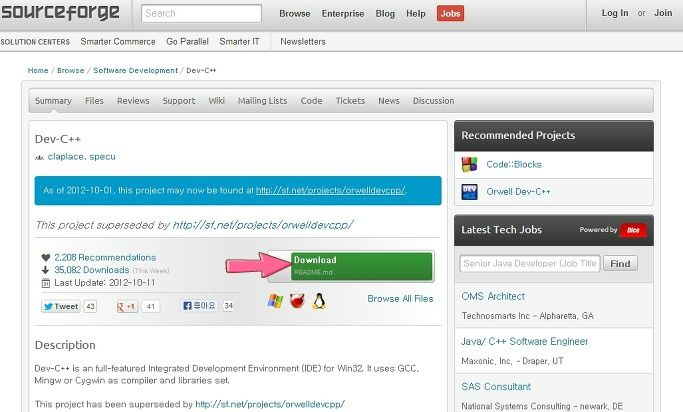Switch to the News tab

[389, 101]
